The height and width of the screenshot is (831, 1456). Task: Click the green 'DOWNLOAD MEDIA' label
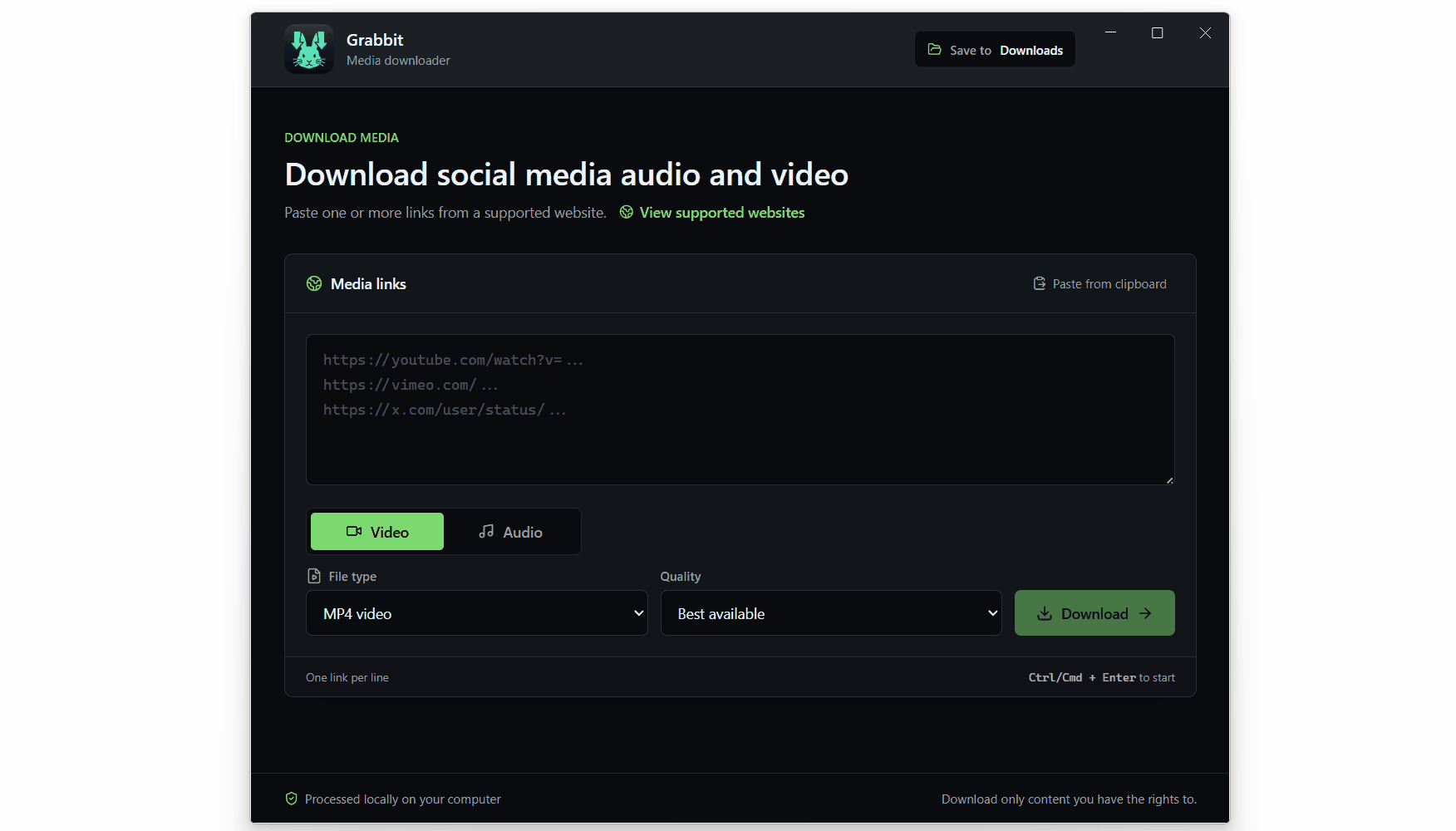[x=342, y=138]
